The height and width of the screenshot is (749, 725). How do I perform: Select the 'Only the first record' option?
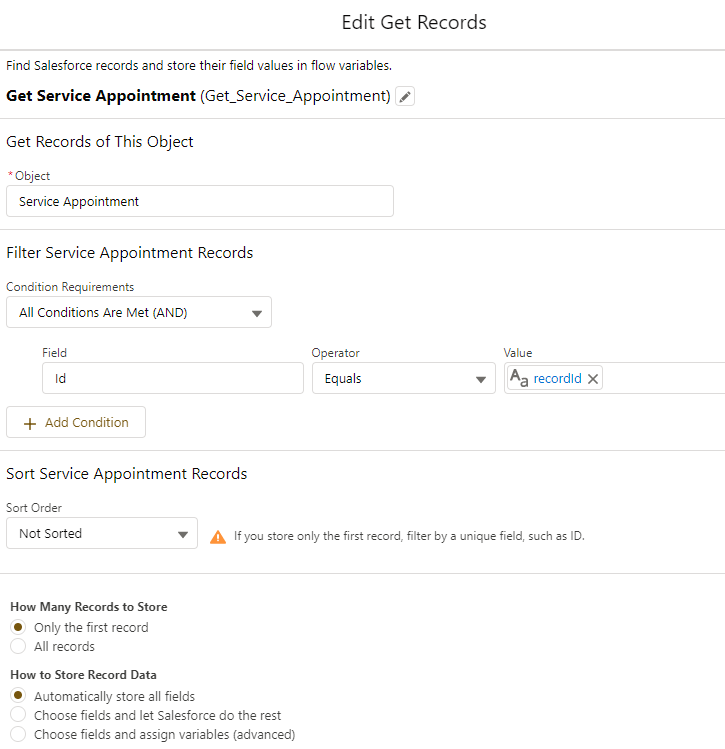[x=19, y=627]
